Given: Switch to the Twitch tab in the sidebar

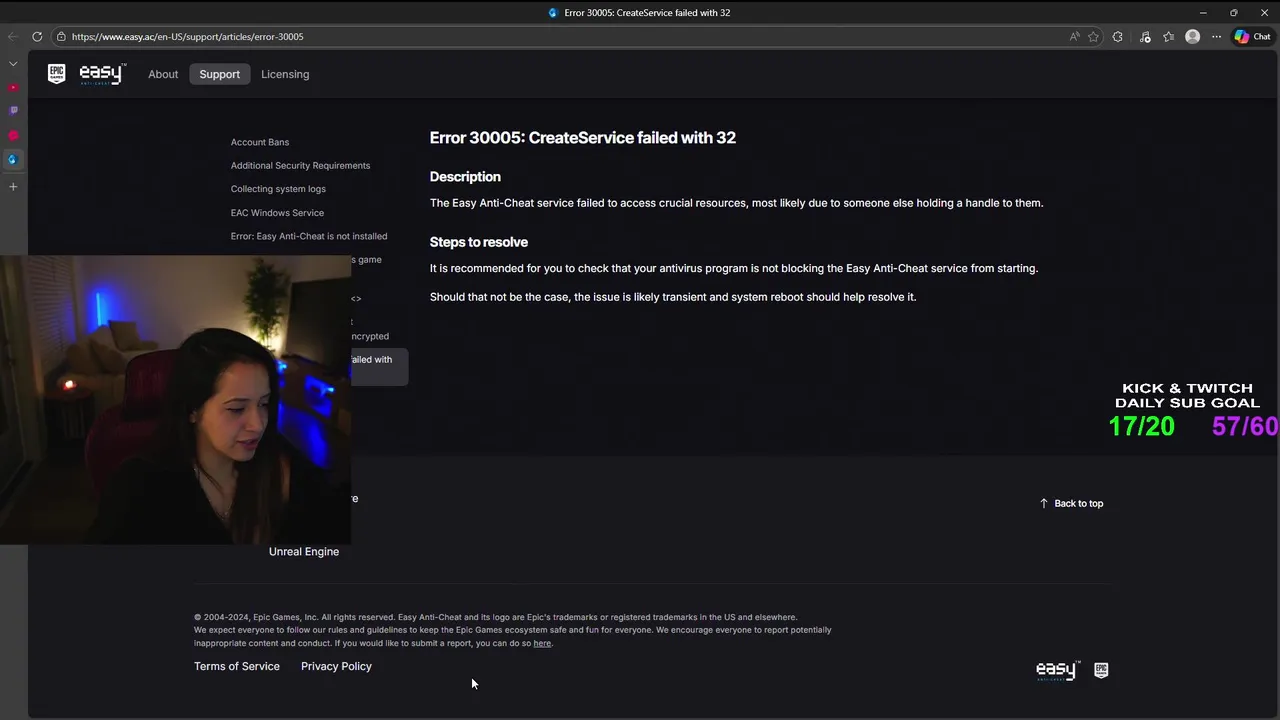Looking at the screenshot, I should pyautogui.click(x=13, y=111).
